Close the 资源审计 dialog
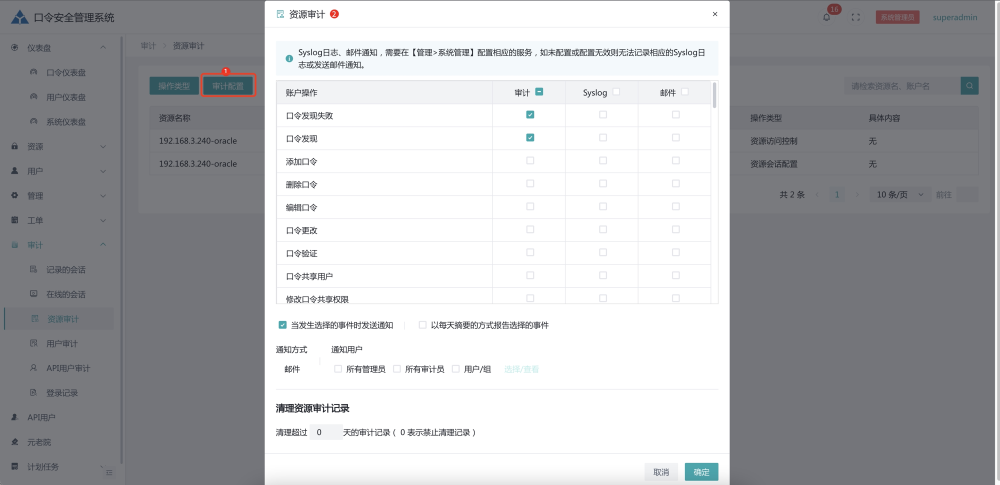The width and height of the screenshot is (1000, 485). click(x=714, y=14)
